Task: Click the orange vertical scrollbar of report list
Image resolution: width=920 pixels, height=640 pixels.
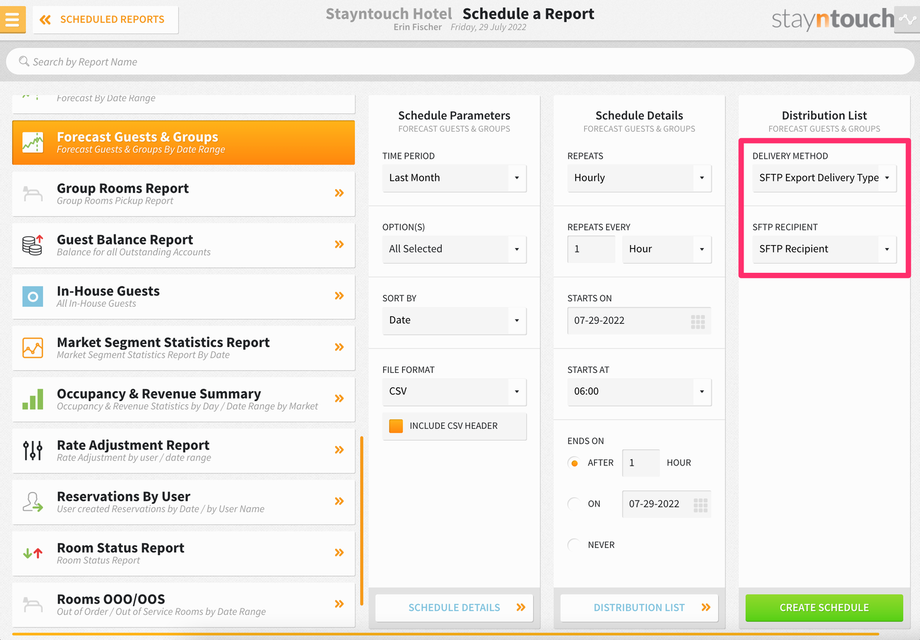Action: pos(361,520)
